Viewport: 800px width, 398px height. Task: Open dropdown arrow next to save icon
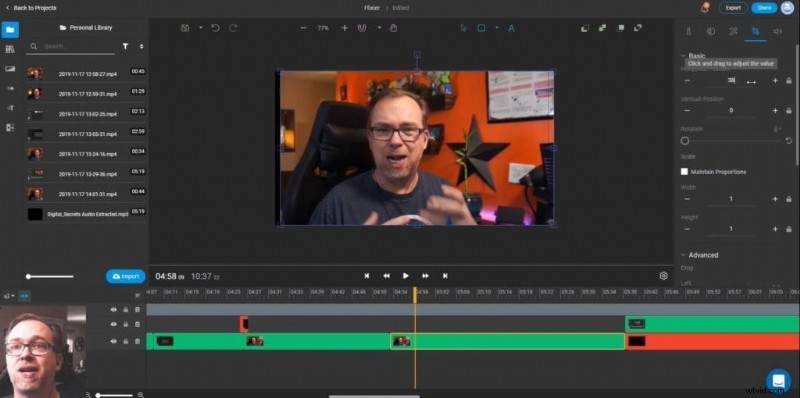tap(201, 28)
